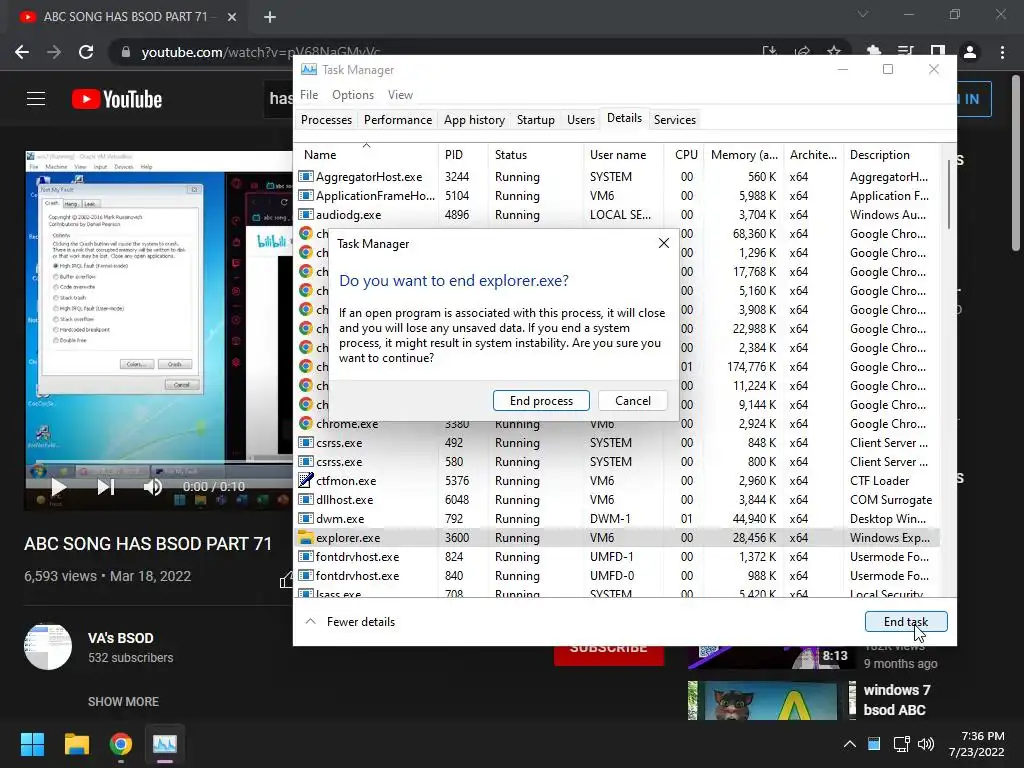This screenshot has height=768, width=1024.
Task: Switch to the App history tab
Action: [x=474, y=120]
